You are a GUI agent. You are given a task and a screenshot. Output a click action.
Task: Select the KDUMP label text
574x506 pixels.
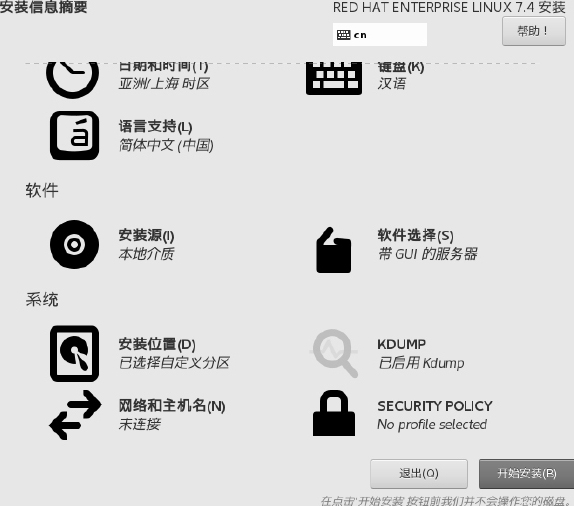[402, 344]
